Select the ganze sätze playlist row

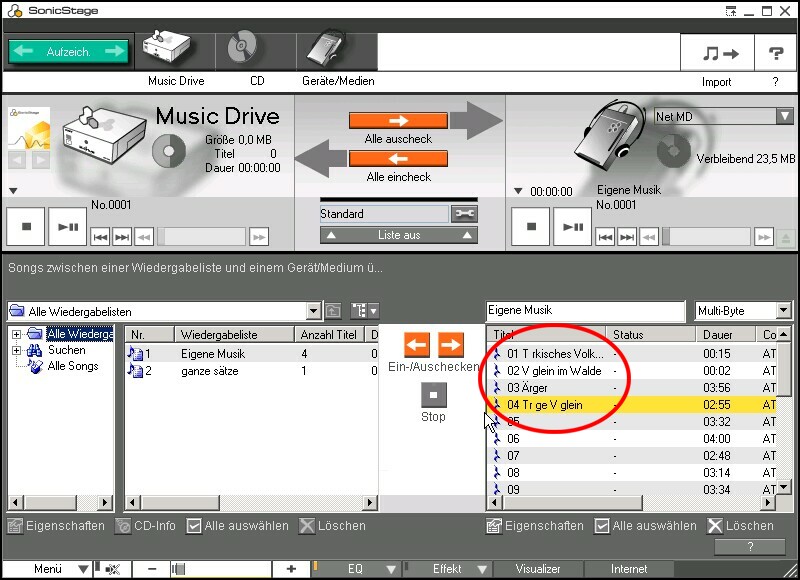(252, 371)
